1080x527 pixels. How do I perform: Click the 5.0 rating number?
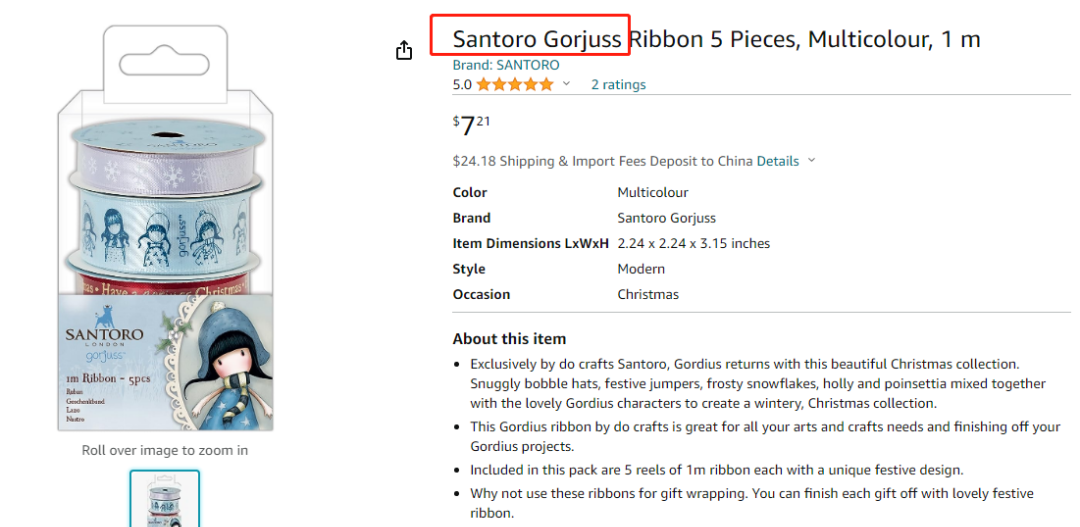click(x=462, y=85)
